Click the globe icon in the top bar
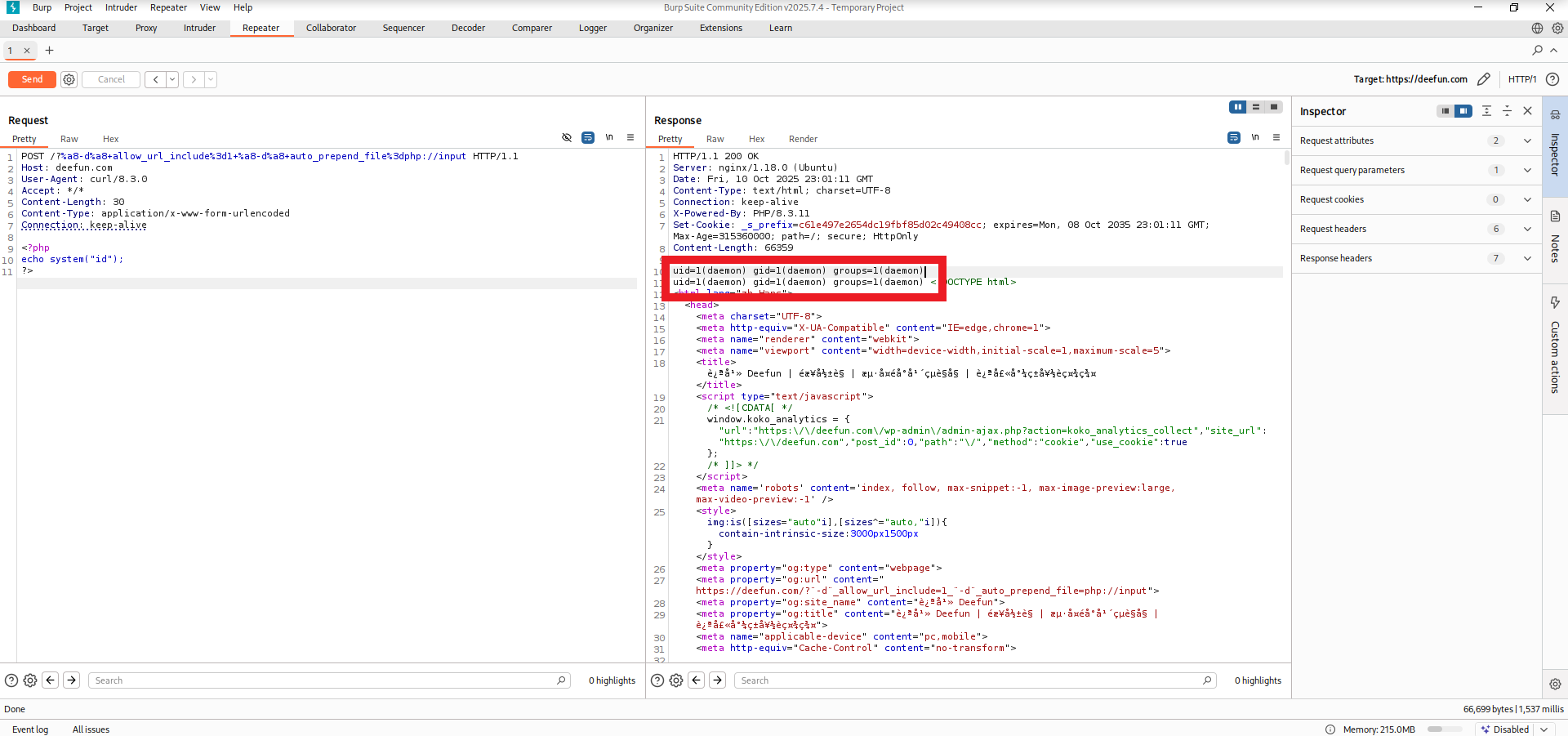1568x736 pixels. (x=1537, y=28)
